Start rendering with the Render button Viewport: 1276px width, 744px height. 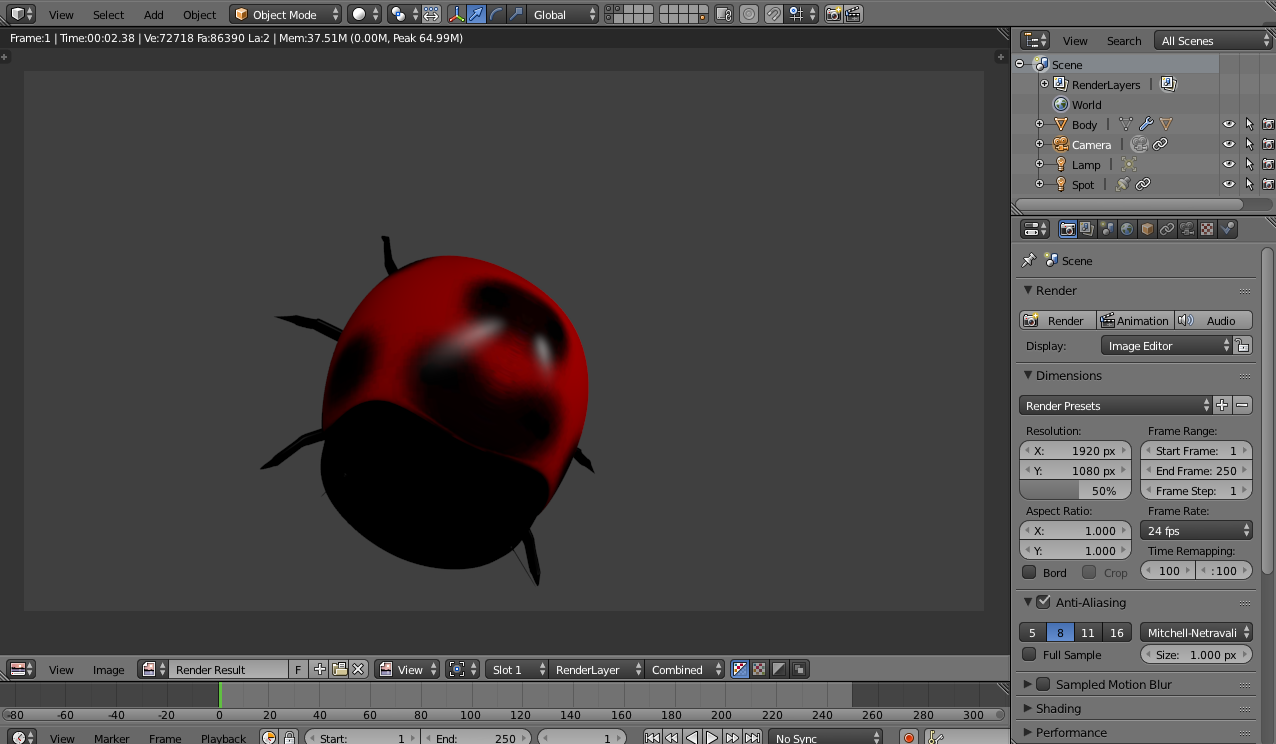[1057, 320]
